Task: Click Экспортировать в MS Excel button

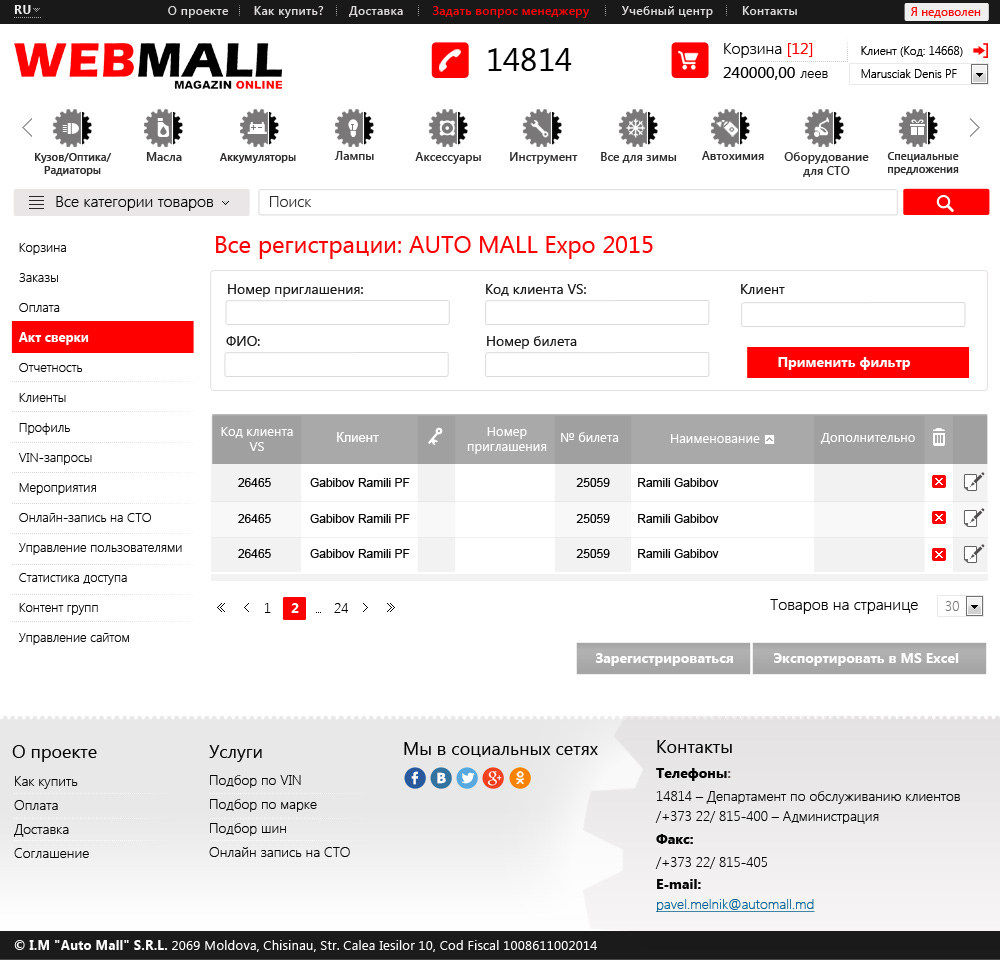Action: tap(869, 658)
